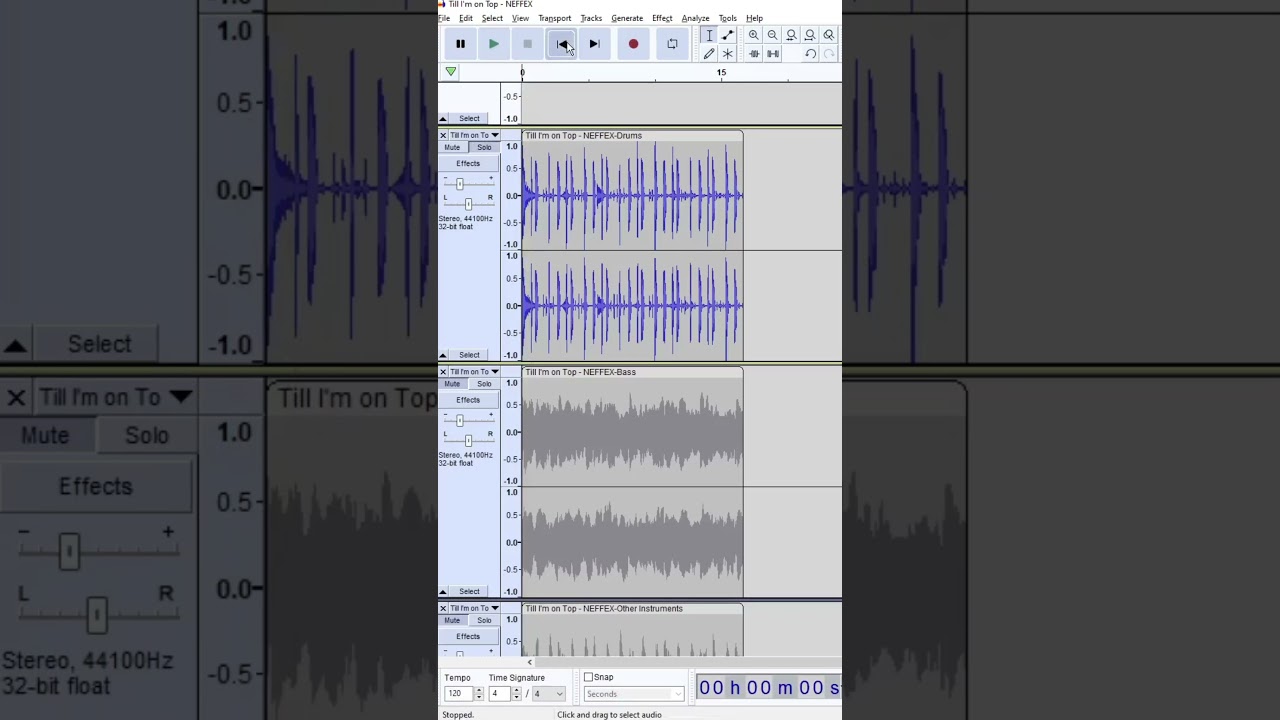Start playback with the green Play button

coord(494,44)
